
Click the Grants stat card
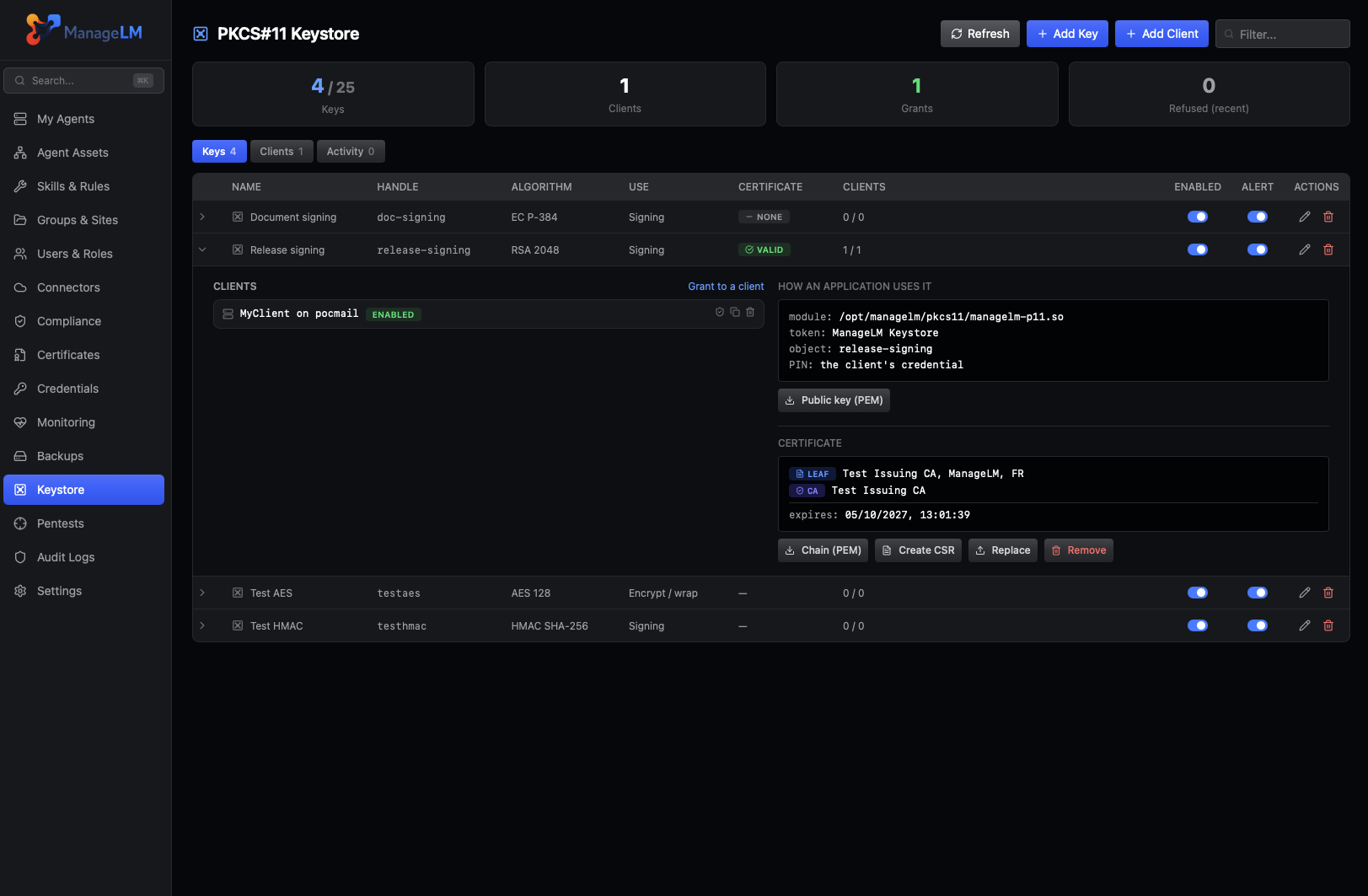[x=917, y=94]
